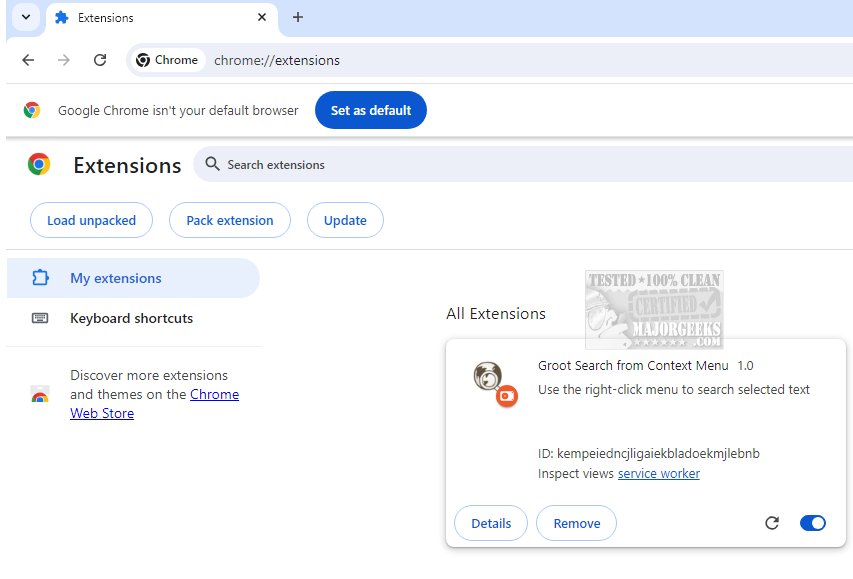Click the Set as default button
Screen dimensions: 853x579
click(370, 110)
